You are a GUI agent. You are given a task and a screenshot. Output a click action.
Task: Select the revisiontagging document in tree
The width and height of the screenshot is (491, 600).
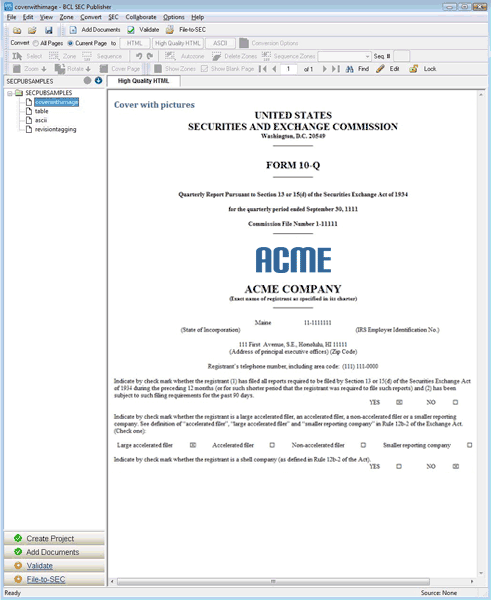pyautogui.click(x=55, y=130)
